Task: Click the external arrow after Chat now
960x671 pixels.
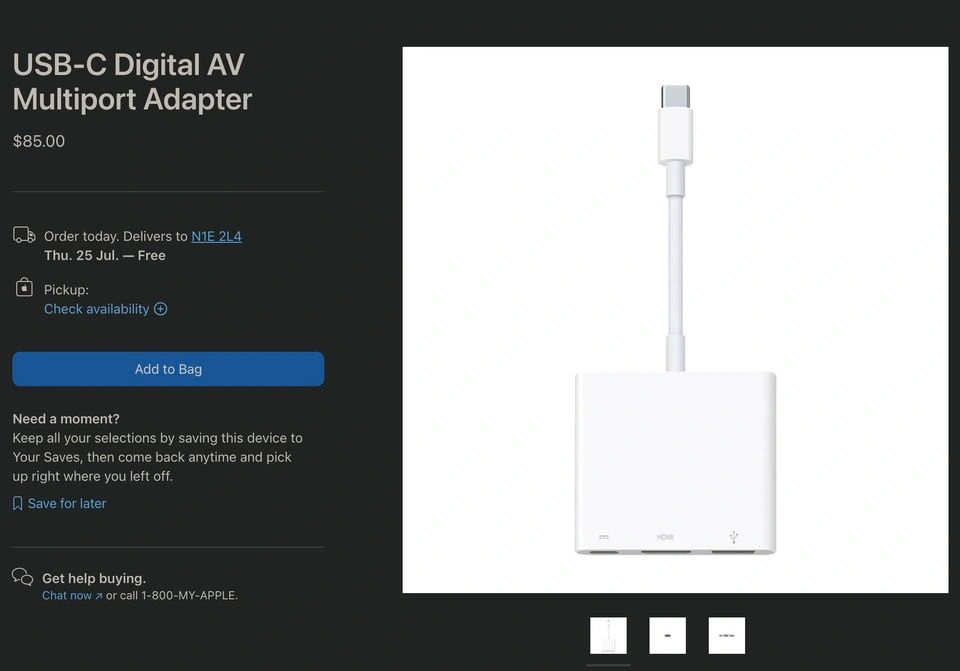Action: pos(99,596)
